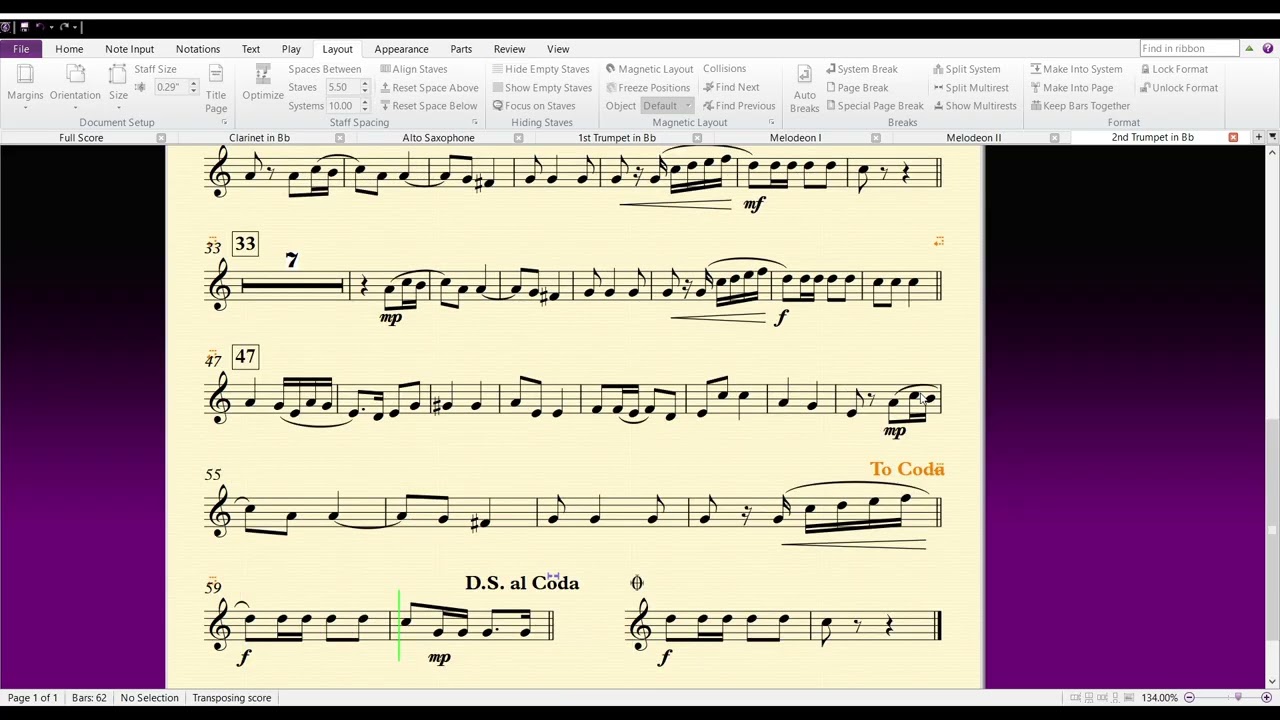Viewport: 1280px width, 720px height.
Task: Expand Document Setup dialog launcher
Action: coord(224,123)
